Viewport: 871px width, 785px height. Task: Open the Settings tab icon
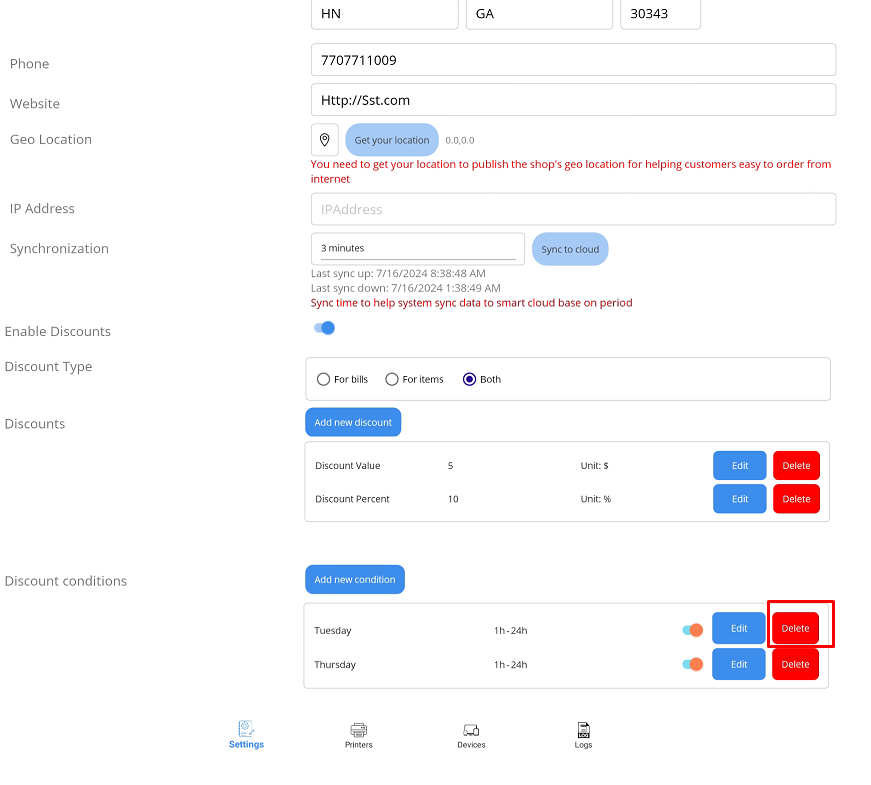point(246,730)
